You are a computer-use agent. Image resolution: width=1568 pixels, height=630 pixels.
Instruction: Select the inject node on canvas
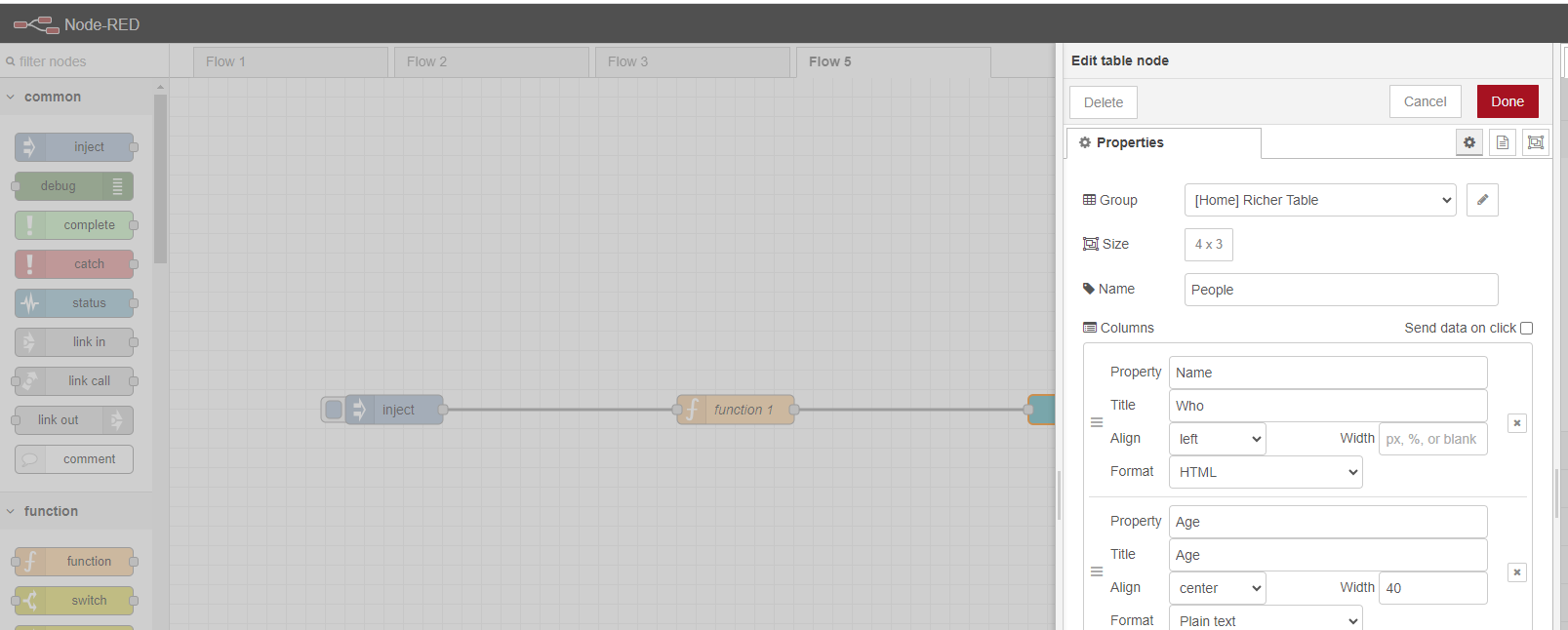(394, 410)
